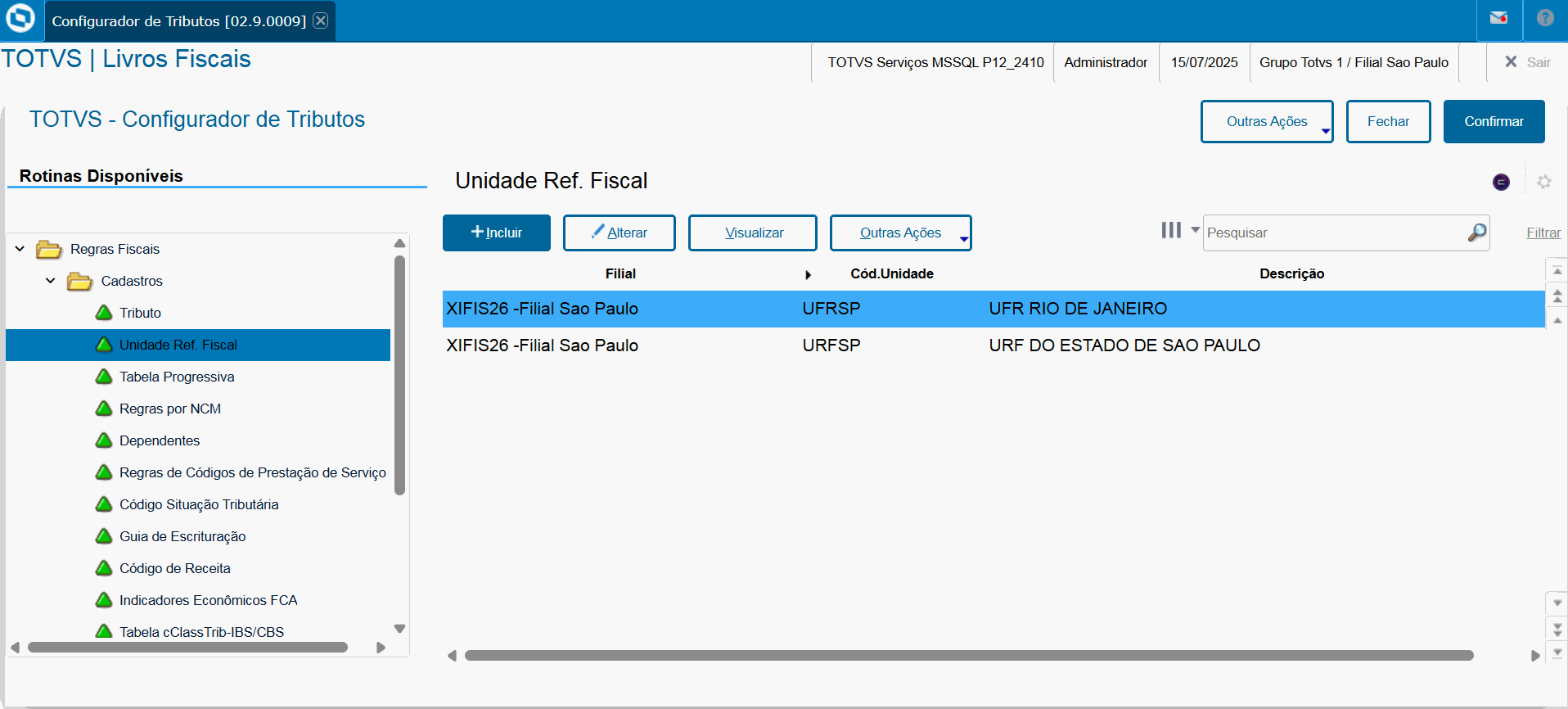The height and width of the screenshot is (709, 1568).
Task: Jump to last record with grid bottom arrow
Action: [1557, 652]
